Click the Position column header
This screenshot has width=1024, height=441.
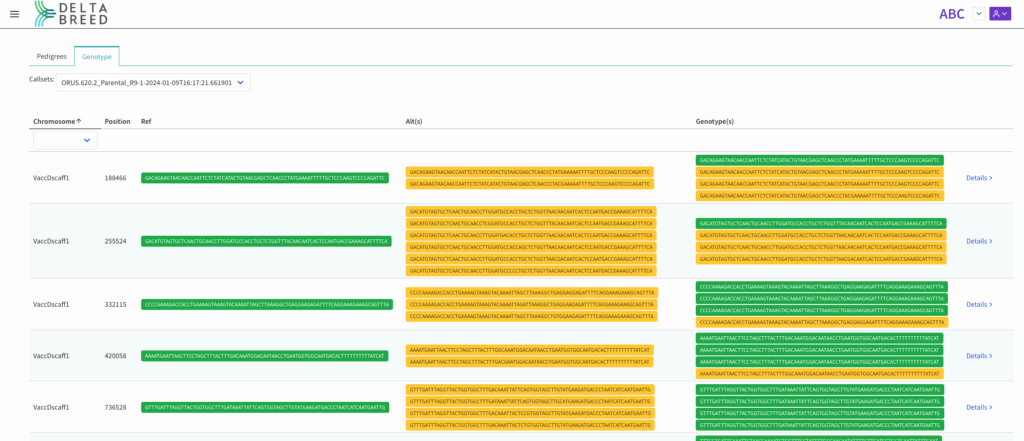pos(117,121)
